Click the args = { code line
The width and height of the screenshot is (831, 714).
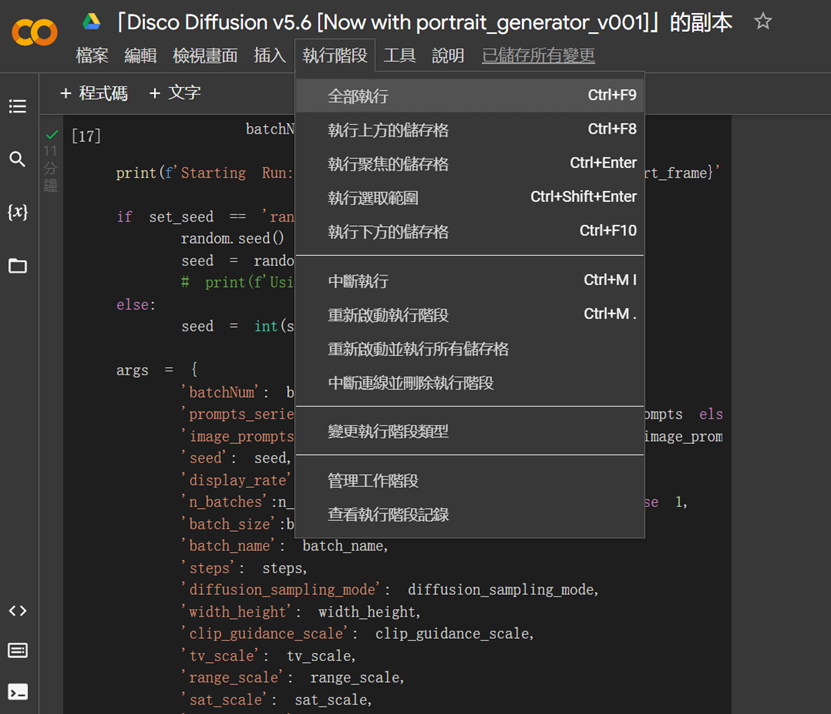pyautogui.click(x=157, y=370)
